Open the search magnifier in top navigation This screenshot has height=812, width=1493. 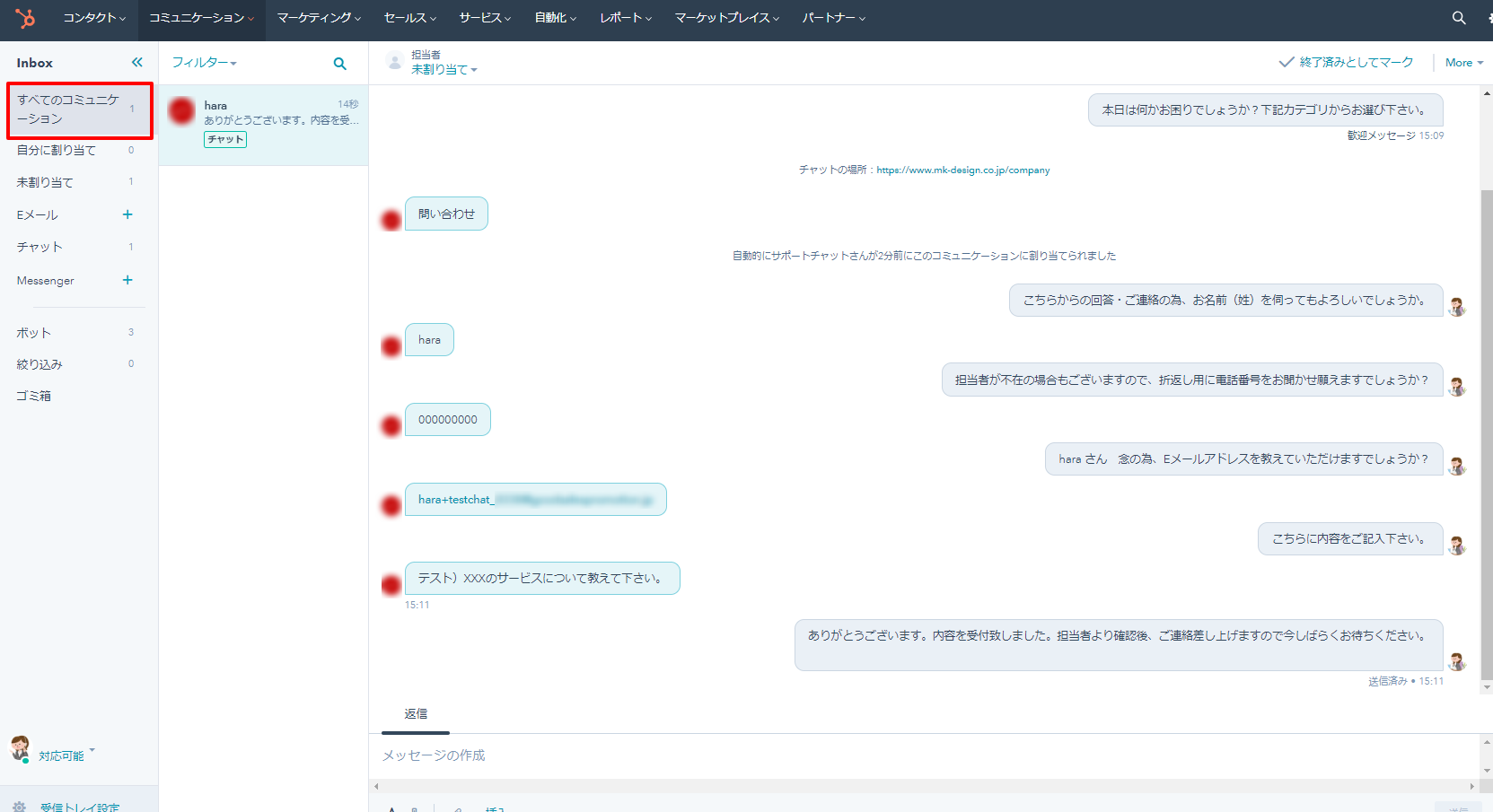[x=1459, y=18]
